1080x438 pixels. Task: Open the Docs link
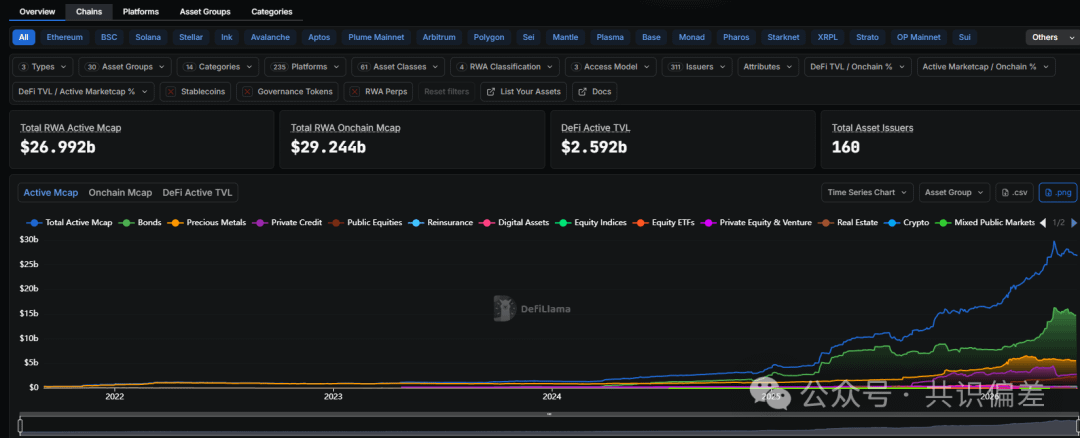pyautogui.click(x=594, y=92)
